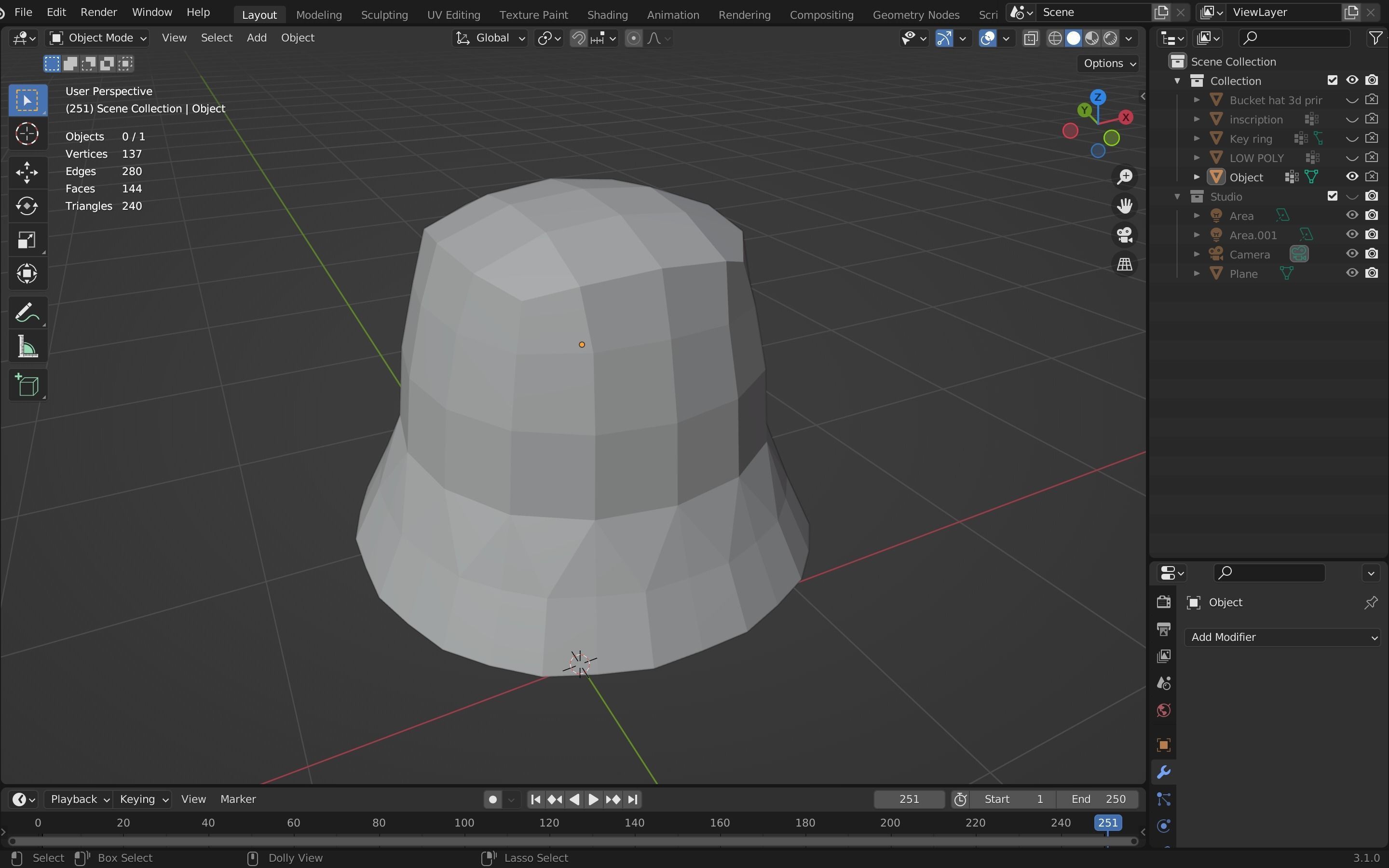Open Output properties tab icon
Image resolution: width=1389 pixels, height=868 pixels.
pos(1163,629)
